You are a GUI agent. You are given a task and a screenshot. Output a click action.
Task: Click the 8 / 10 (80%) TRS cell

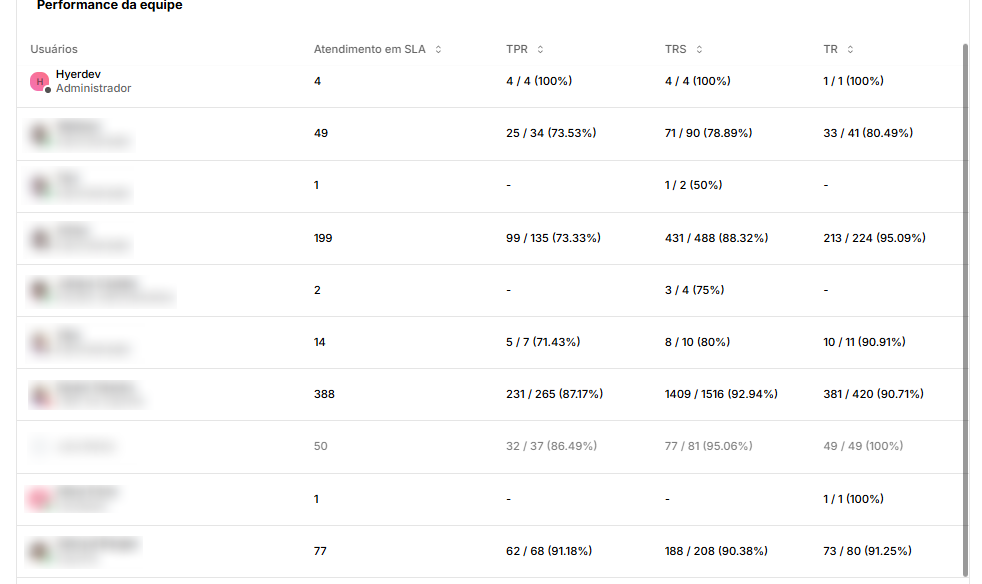coord(696,342)
